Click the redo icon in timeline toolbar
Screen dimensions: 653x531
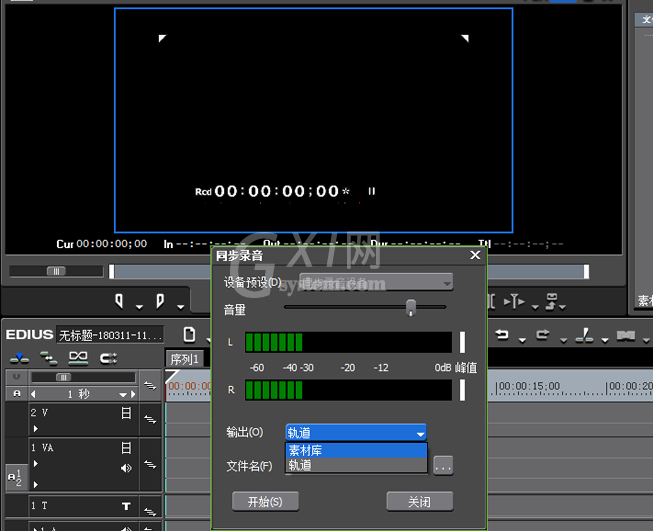(x=543, y=335)
